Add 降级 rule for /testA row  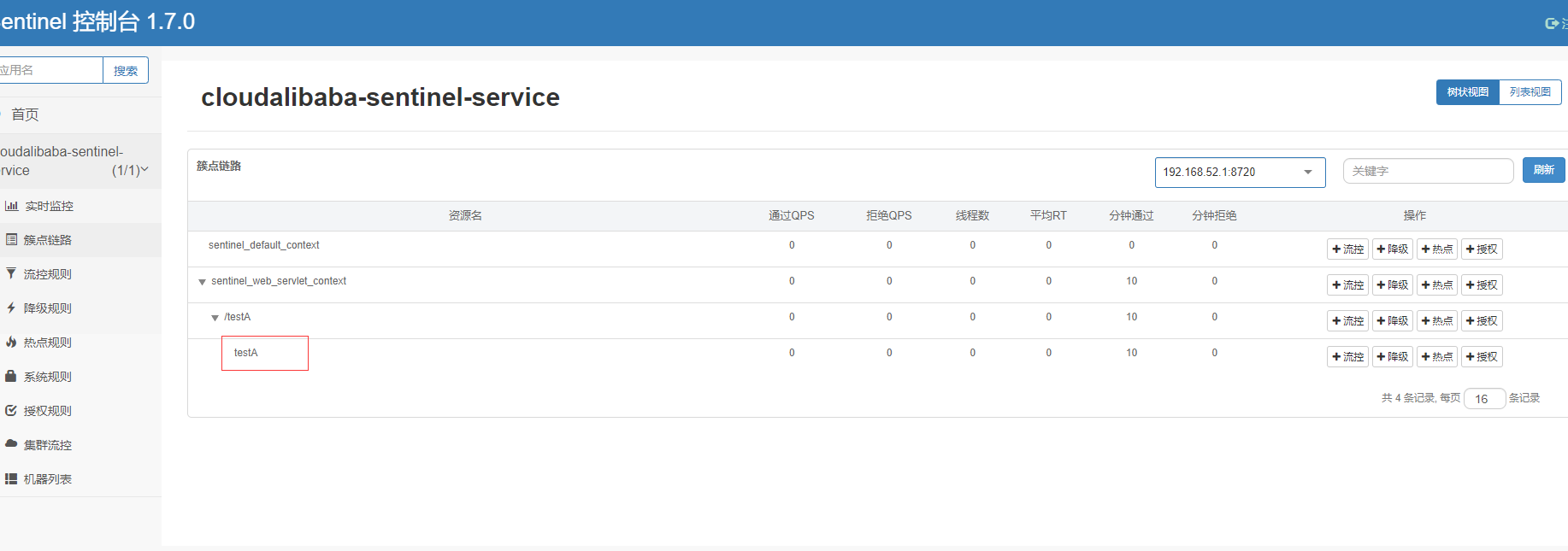click(x=1392, y=321)
